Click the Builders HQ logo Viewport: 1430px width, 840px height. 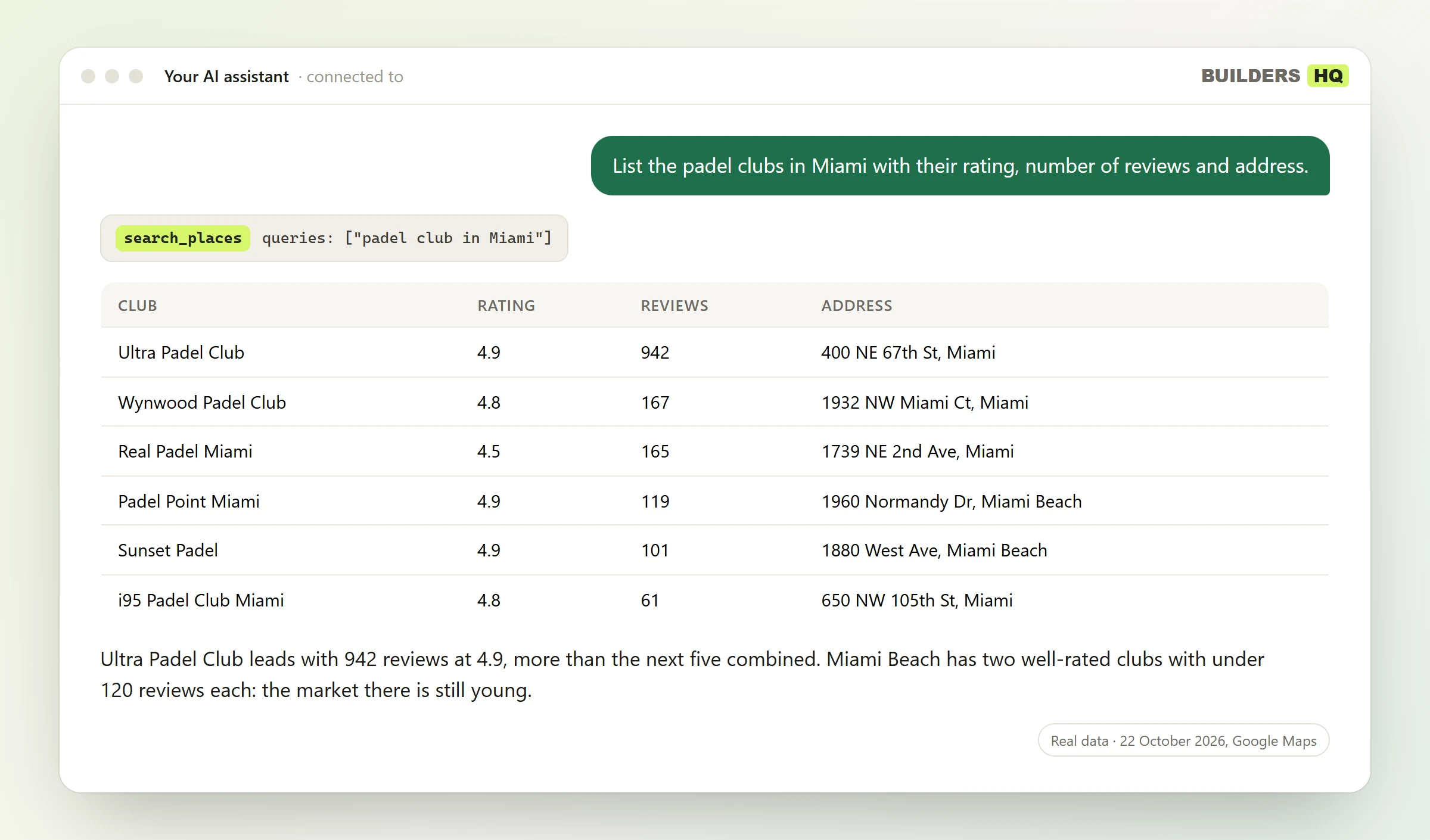[1274, 76]
